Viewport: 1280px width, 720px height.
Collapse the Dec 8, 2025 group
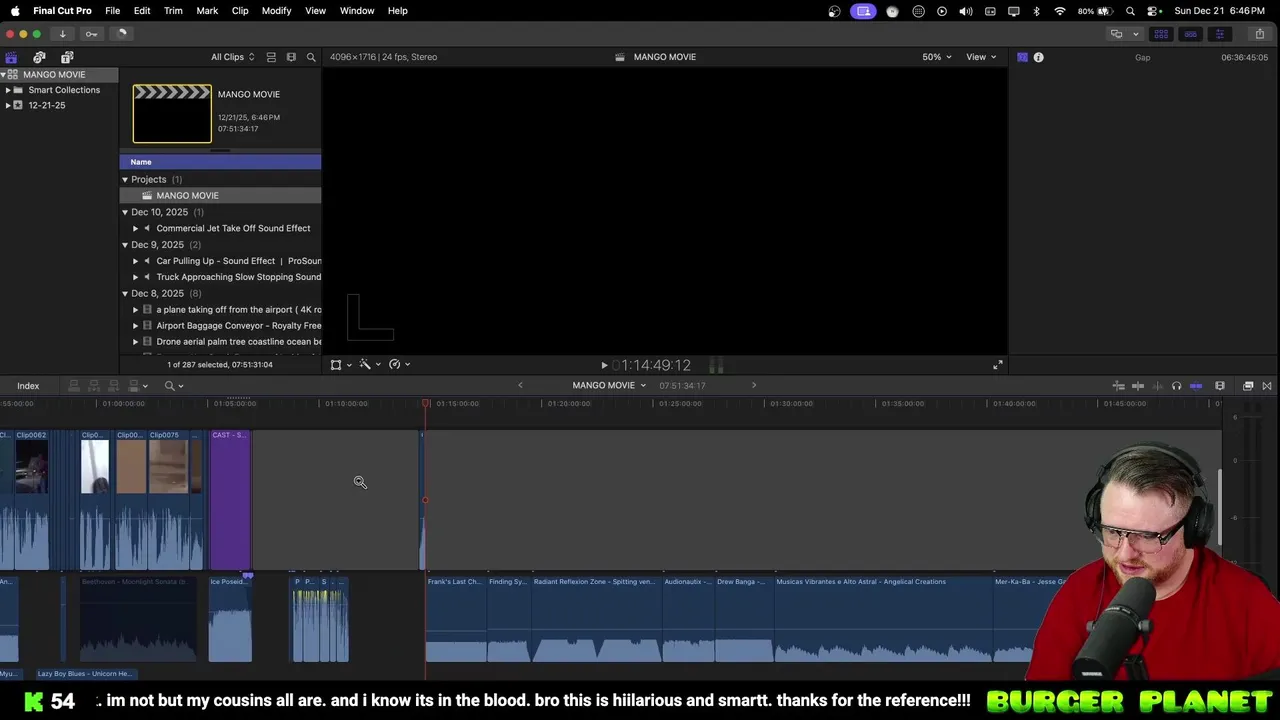pyautogui.click(x=125, y=293)
